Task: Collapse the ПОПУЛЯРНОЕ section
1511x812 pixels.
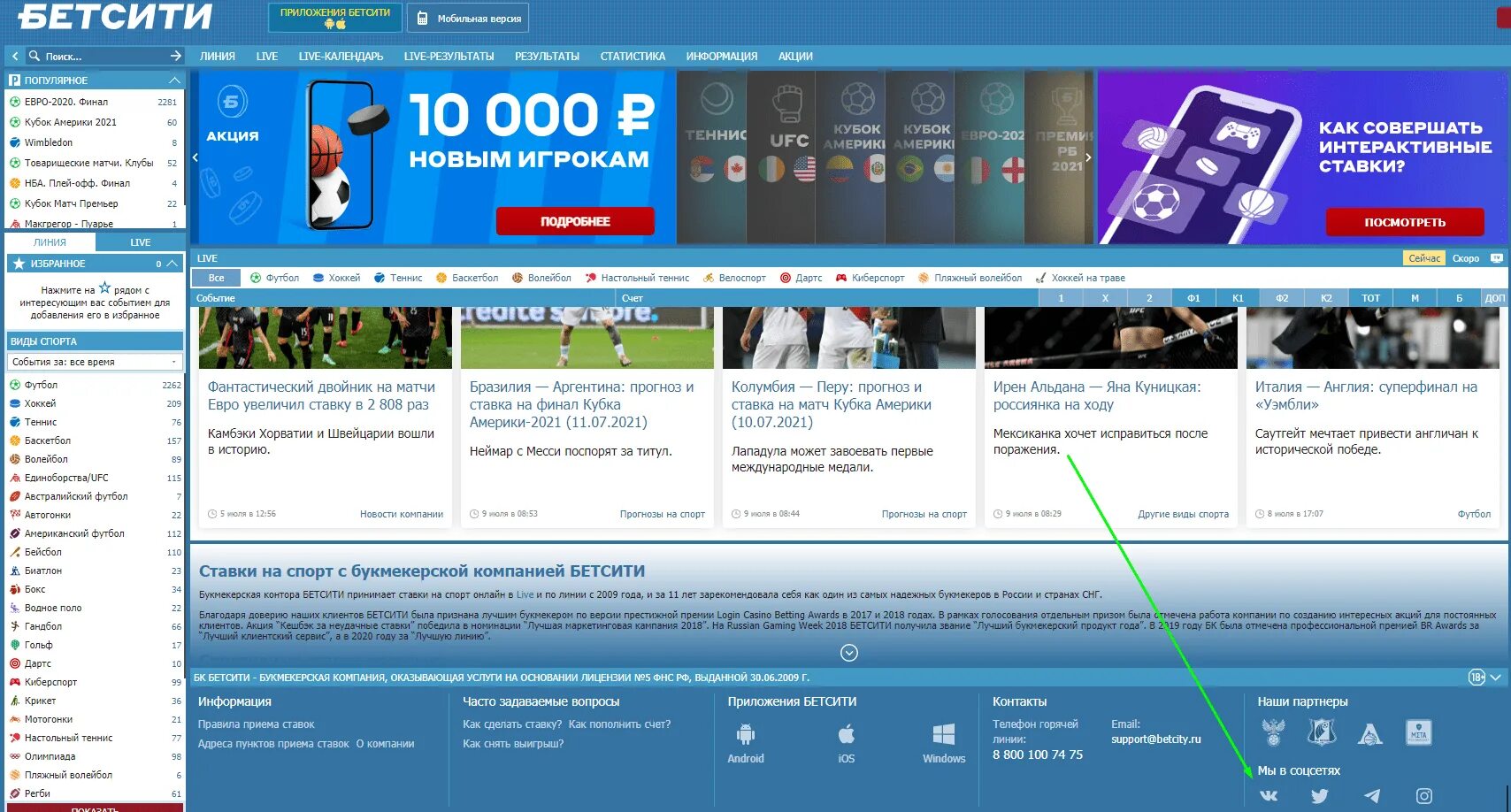Action: [174, 80]
